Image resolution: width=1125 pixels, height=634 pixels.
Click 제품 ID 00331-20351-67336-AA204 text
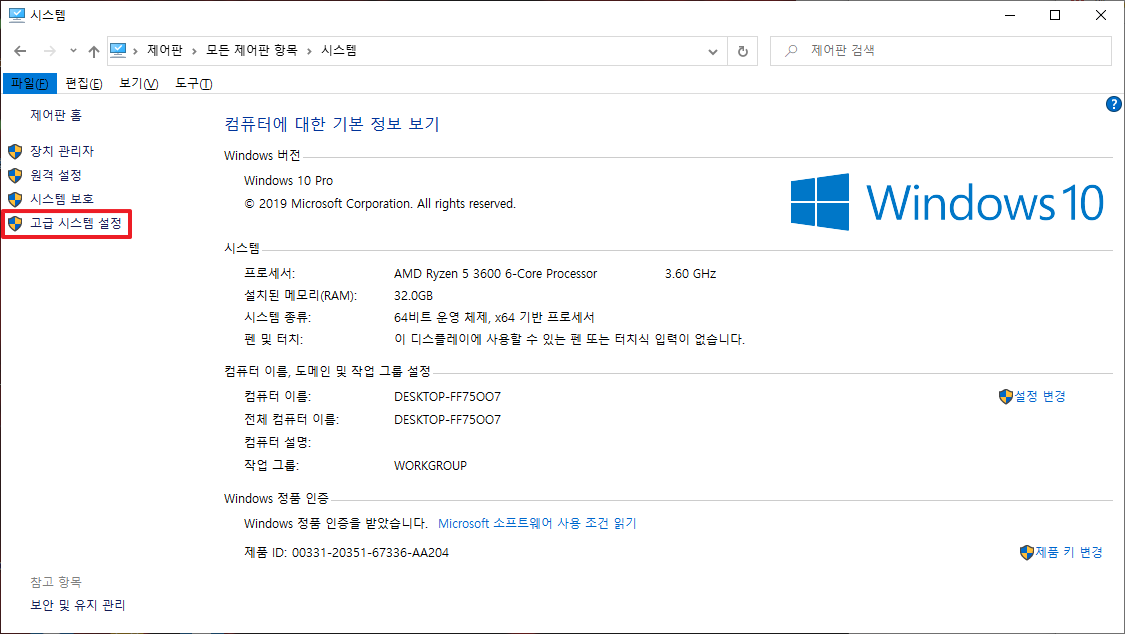click(x=347, y=552)
